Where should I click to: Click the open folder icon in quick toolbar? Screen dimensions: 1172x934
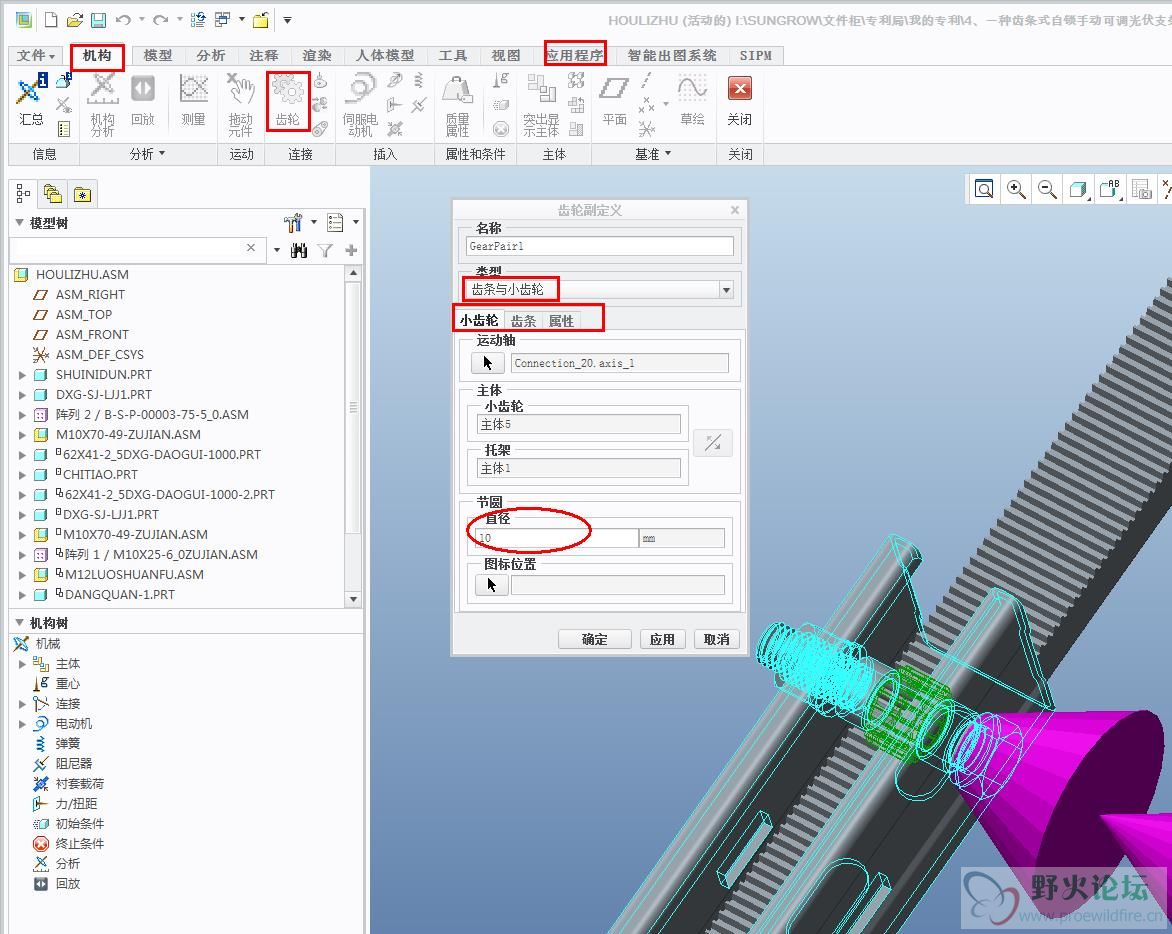coord(74,19)
